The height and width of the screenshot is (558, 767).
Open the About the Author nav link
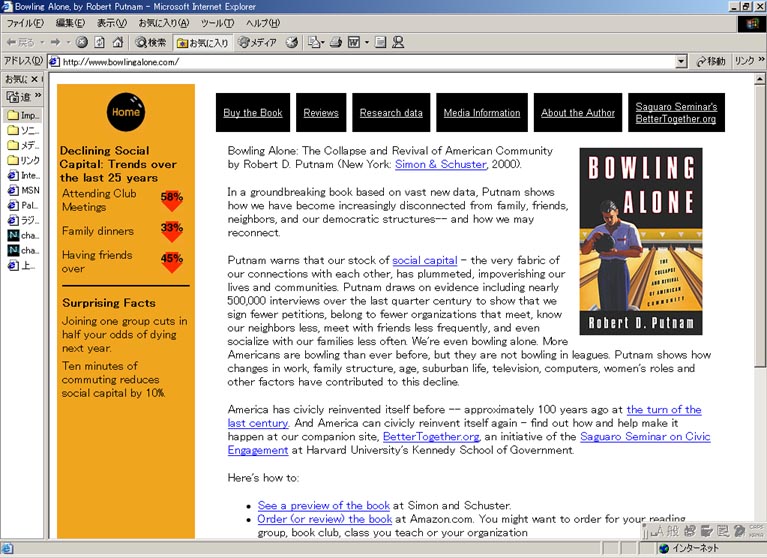click(x=578, y=113)
